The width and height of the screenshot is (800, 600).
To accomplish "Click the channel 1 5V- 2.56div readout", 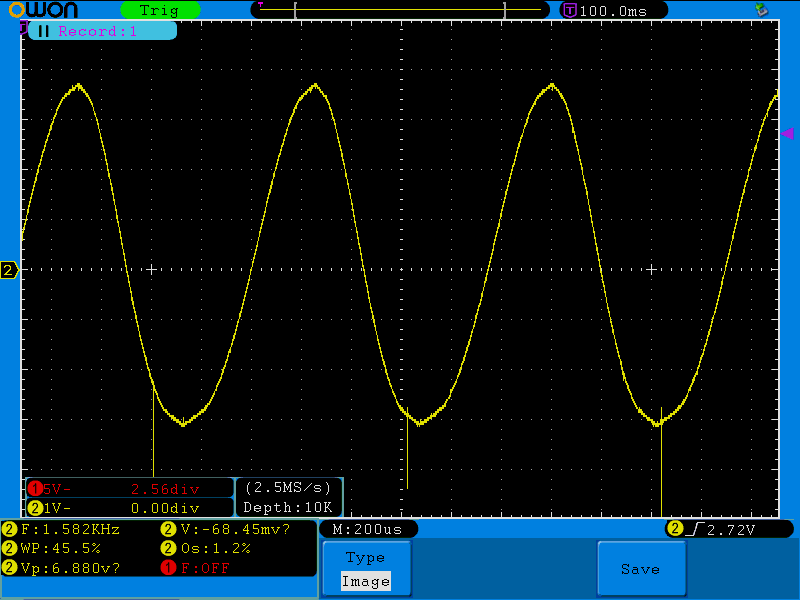I will [130, 489].
